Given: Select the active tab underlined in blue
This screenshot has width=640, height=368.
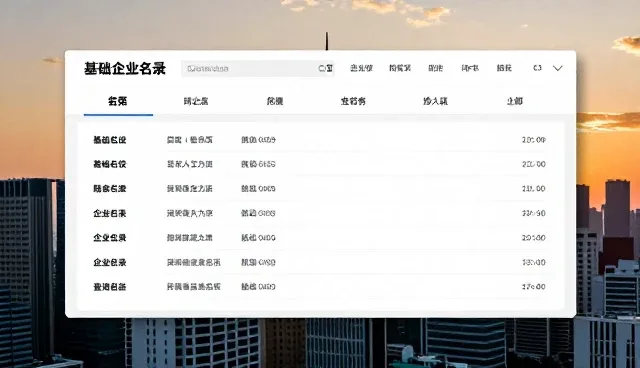Looking at the screenshot, I should click(118, 101).
